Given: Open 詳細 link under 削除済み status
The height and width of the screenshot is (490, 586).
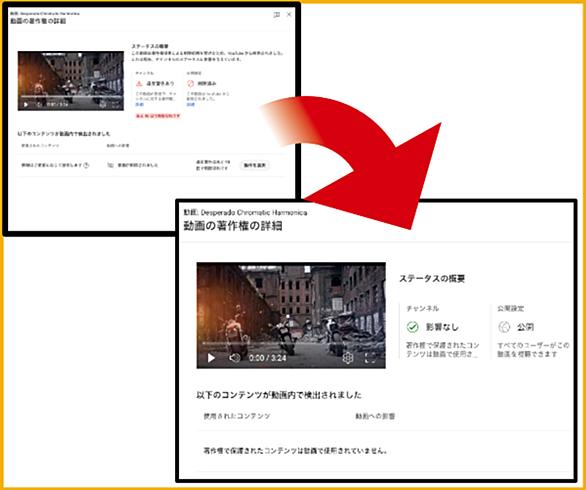Looking at the screenshot, I should (x=191, y=105).
